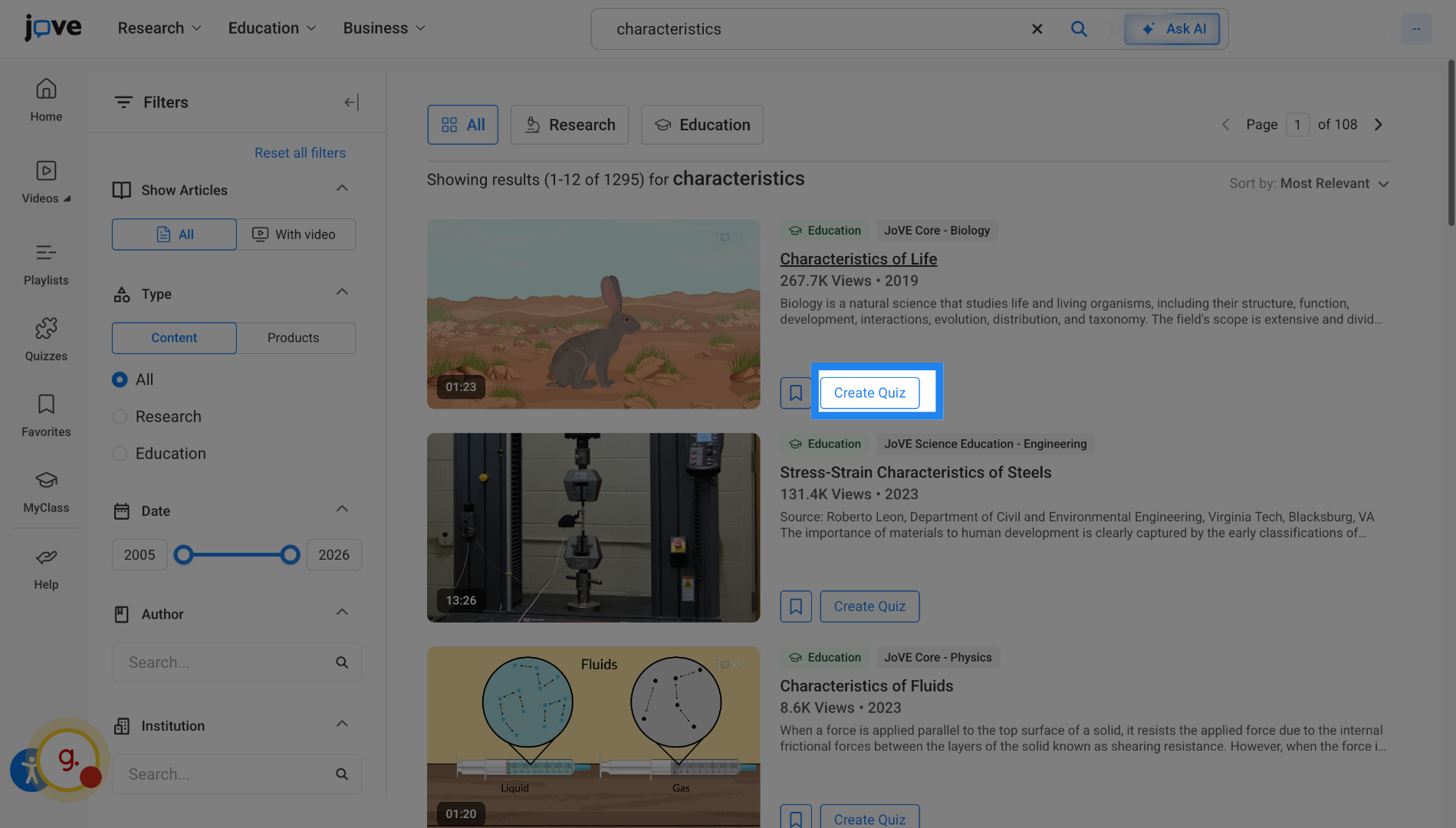Switch Type to Products
1456x828 pixels.
pos(294,337)
